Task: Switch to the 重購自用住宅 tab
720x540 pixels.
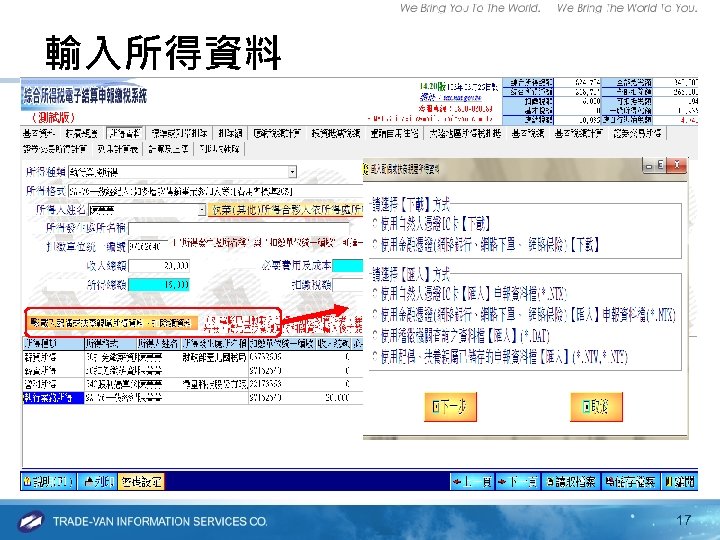Action: [x=394, y=134]
